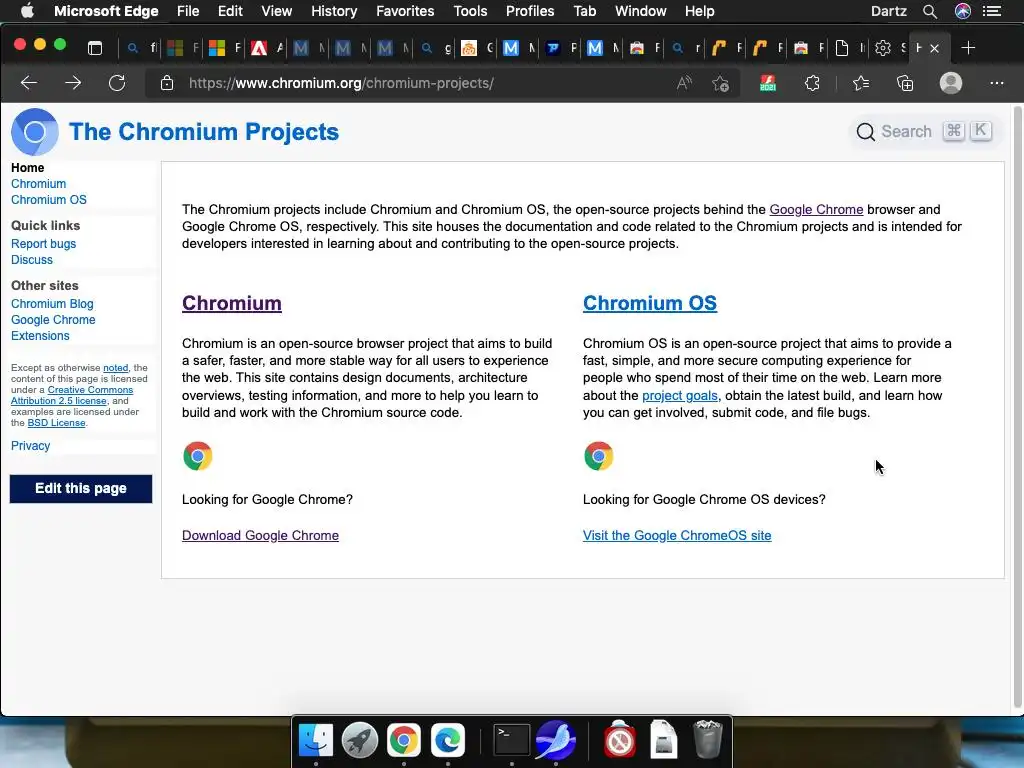Select Home in the sidebar
Viewport: 1024px width, 768px height.
tap(27, 168)
